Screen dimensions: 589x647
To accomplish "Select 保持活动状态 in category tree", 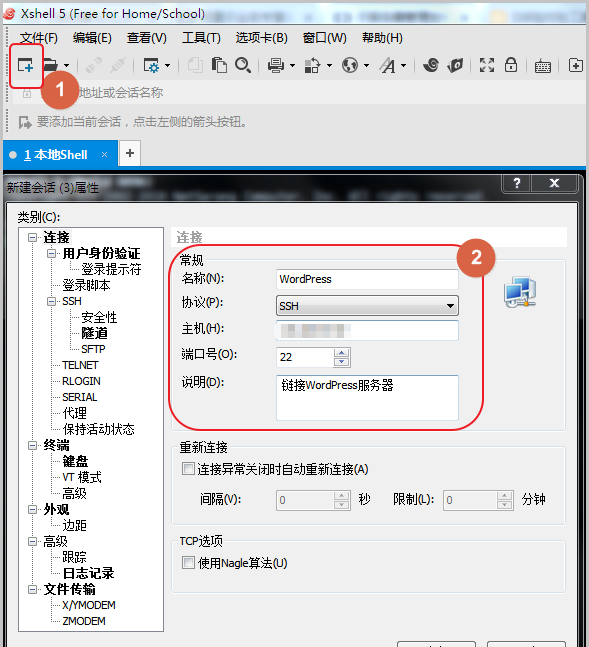I will pos(98,429).
